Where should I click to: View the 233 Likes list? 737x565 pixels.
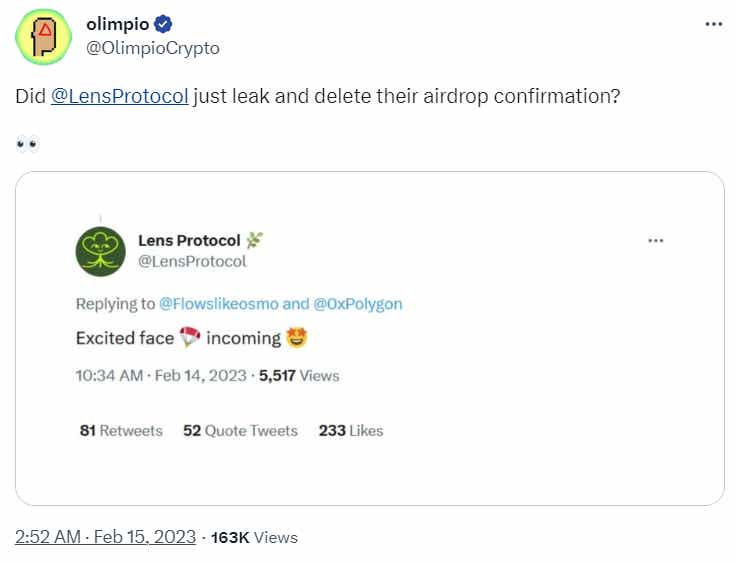[x=350, y=431]
